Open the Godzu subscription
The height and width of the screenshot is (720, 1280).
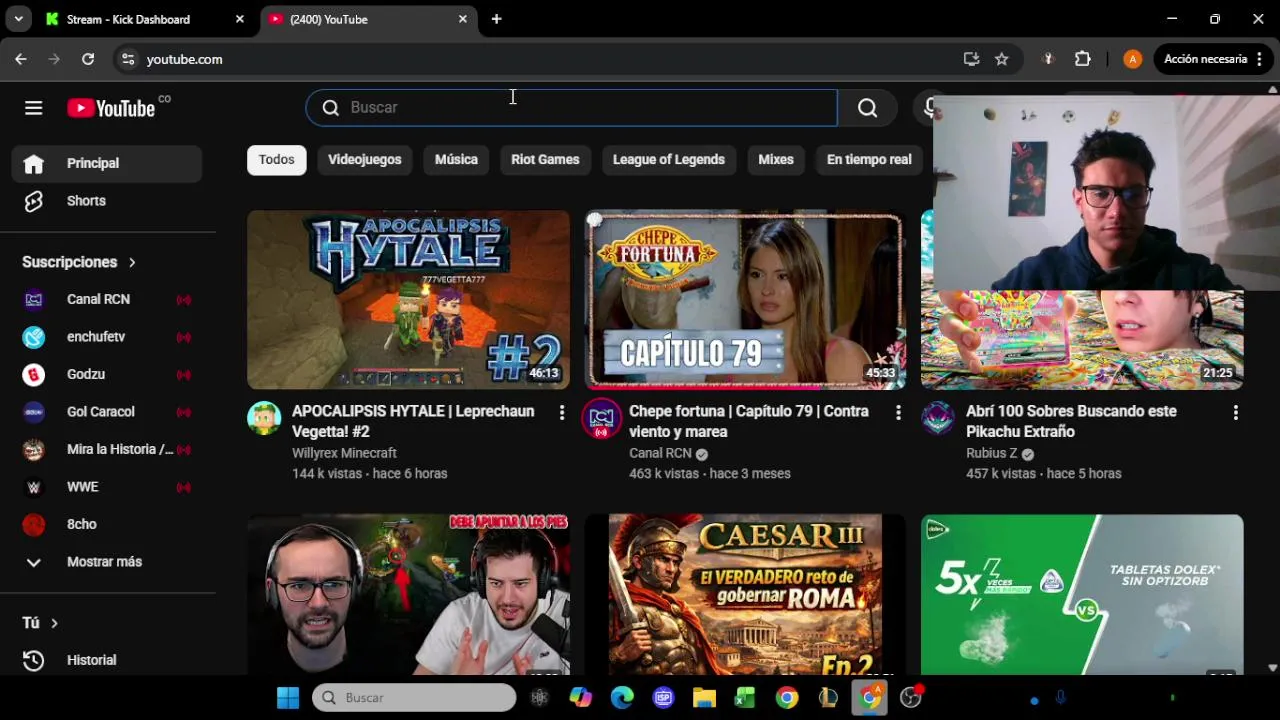coord(107,374)
